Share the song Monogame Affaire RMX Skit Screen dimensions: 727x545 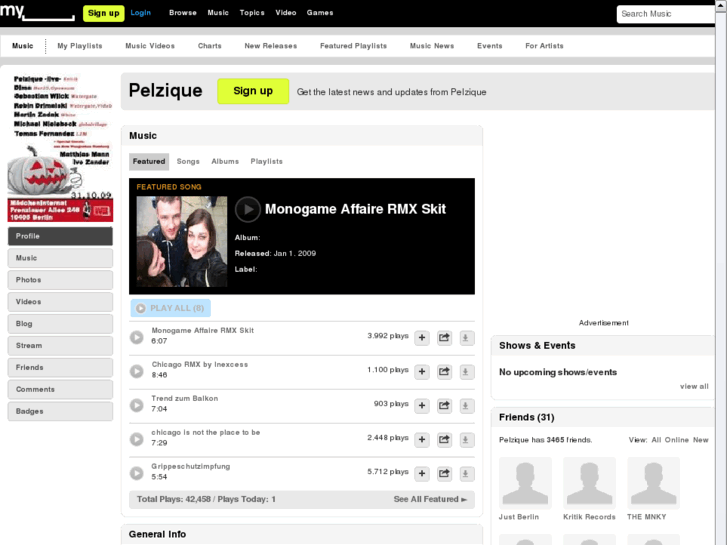click(444, 338)
